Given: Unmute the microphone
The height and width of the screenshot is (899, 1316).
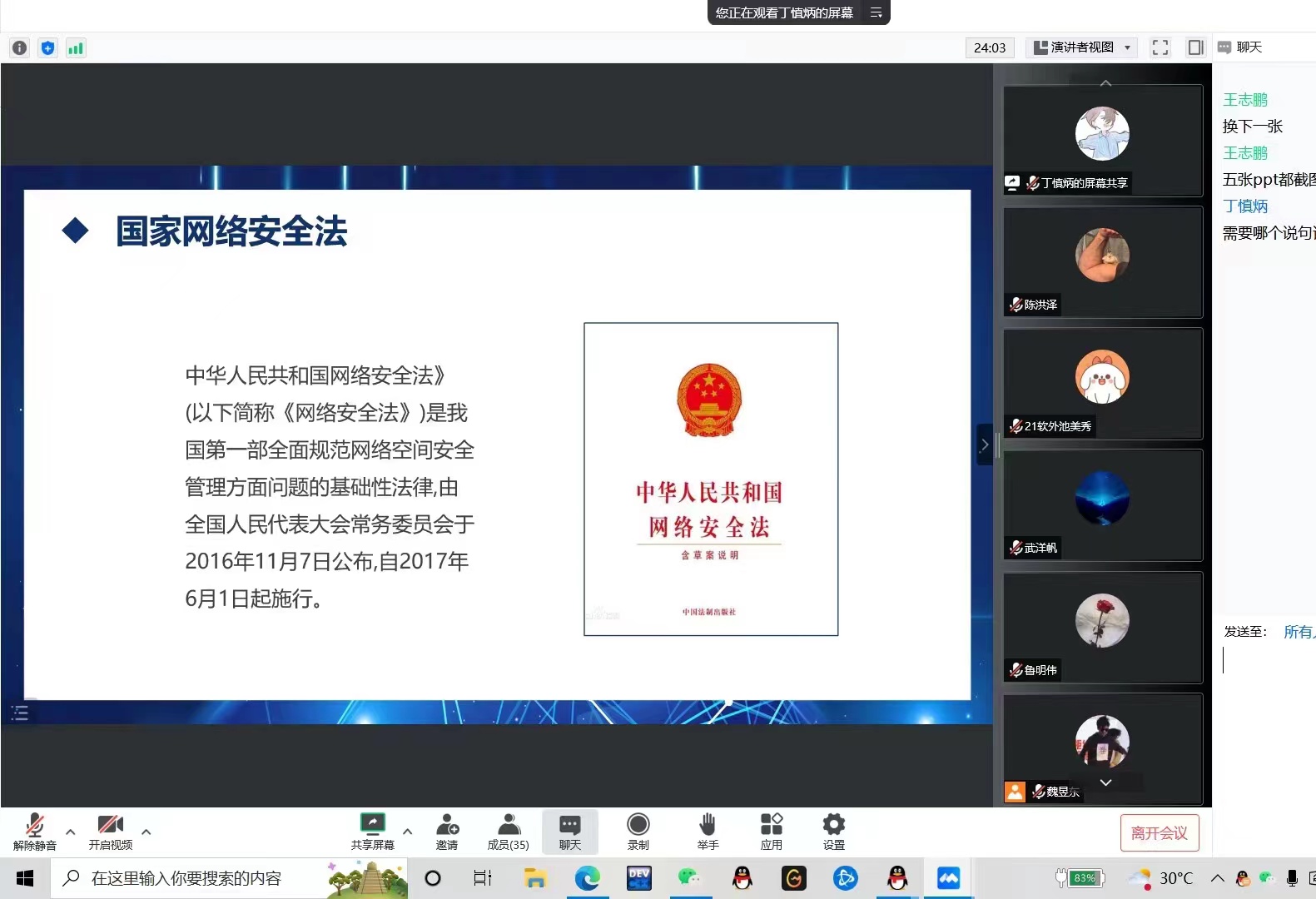Looking at the screenshot, I should tap(35, 831).
